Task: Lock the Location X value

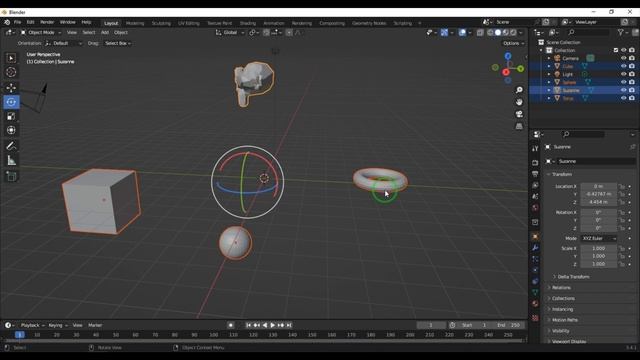Action: click(622, 187)
